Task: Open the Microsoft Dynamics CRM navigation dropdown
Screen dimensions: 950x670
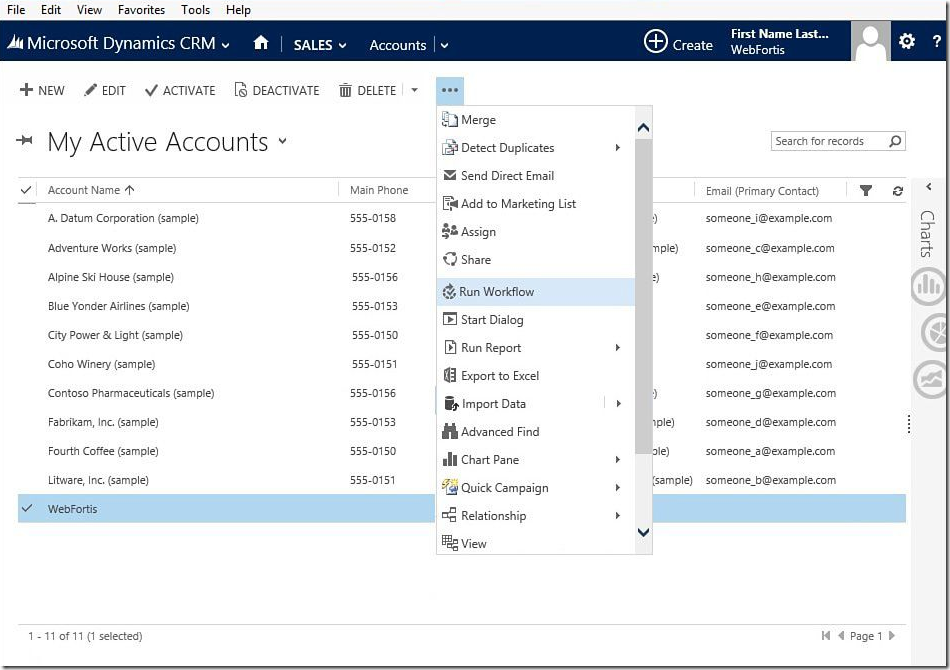Action: 226,45
